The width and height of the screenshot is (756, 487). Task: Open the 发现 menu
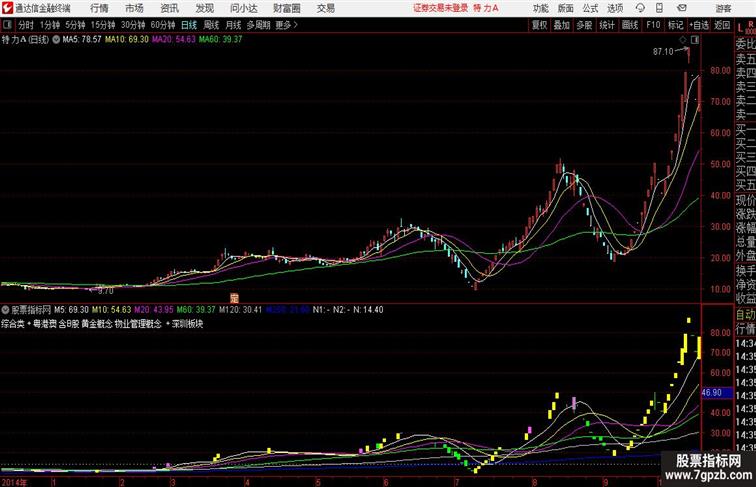pyautogui.click(x=204, y=8)
